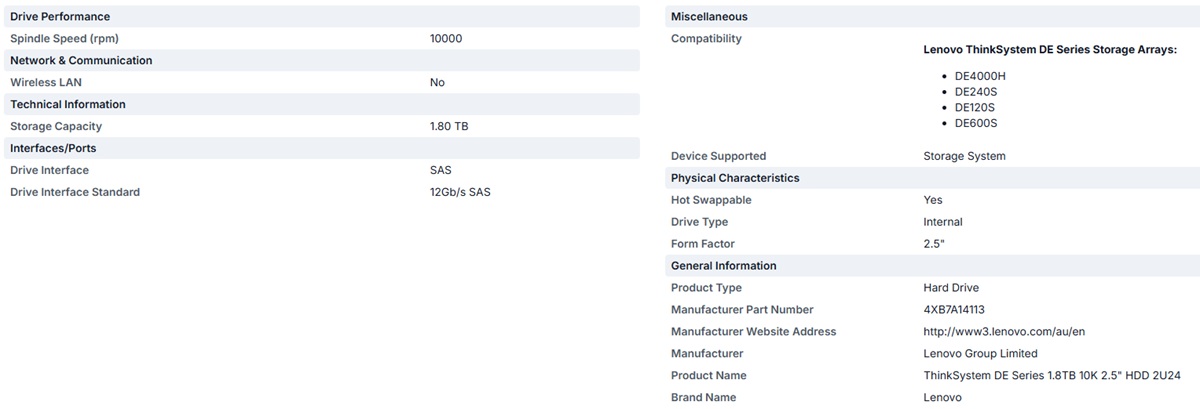Select the Manufacturer Website Address label
Image resolution: width=1200 pixels, height=409 pixels.
753,333
